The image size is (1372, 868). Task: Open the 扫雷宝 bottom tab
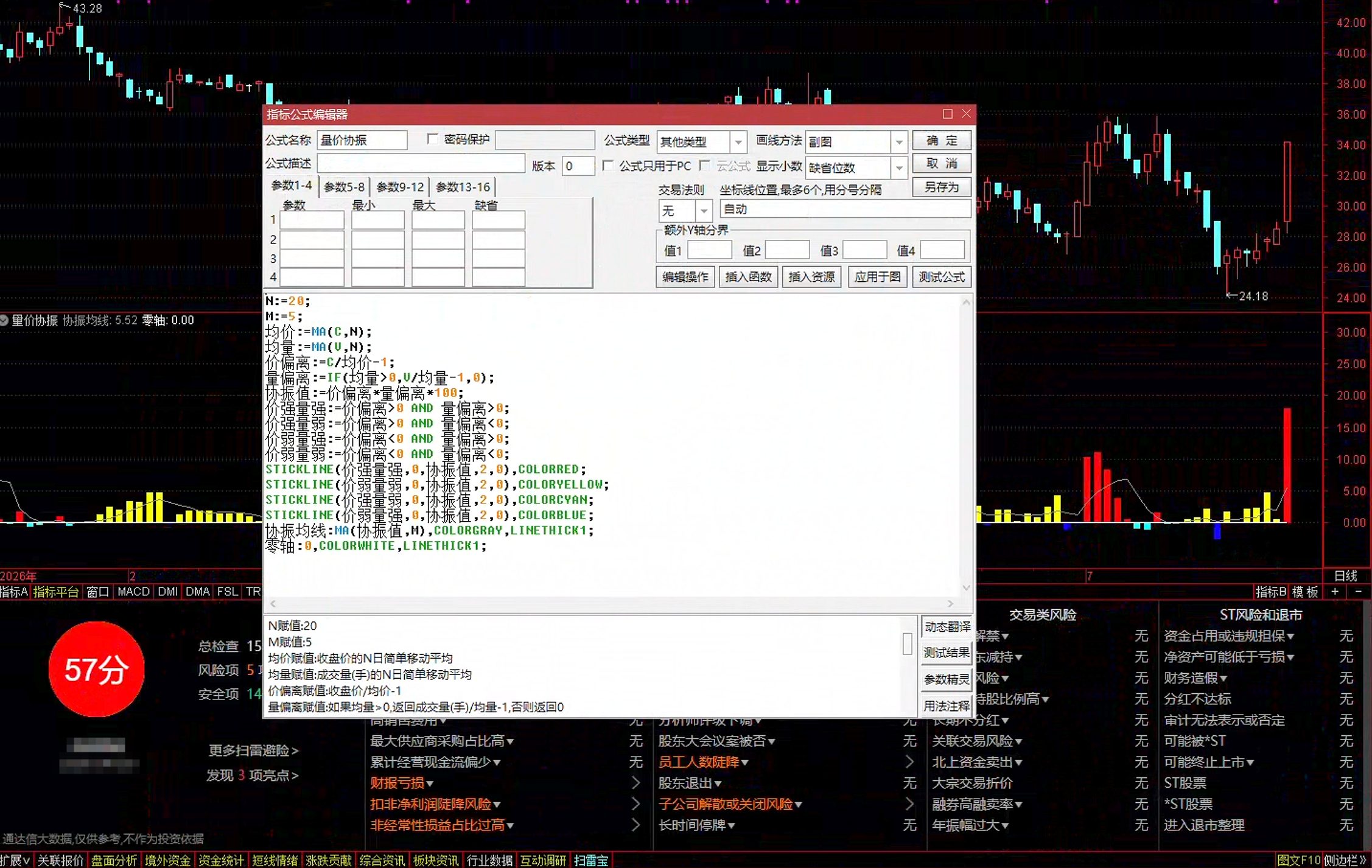(x=590, y=860)
